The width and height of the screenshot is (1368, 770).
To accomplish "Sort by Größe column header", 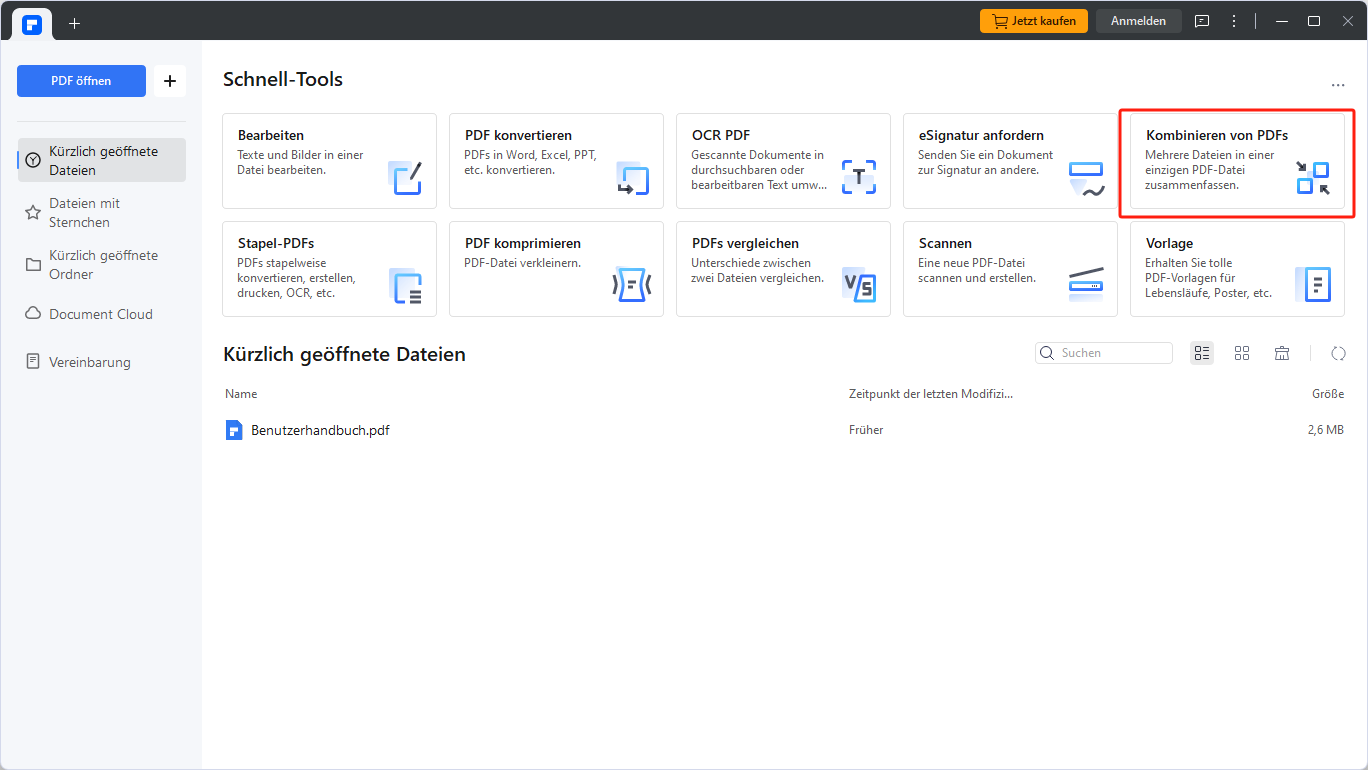I will pyautogui.click(x=1328, y=394).
